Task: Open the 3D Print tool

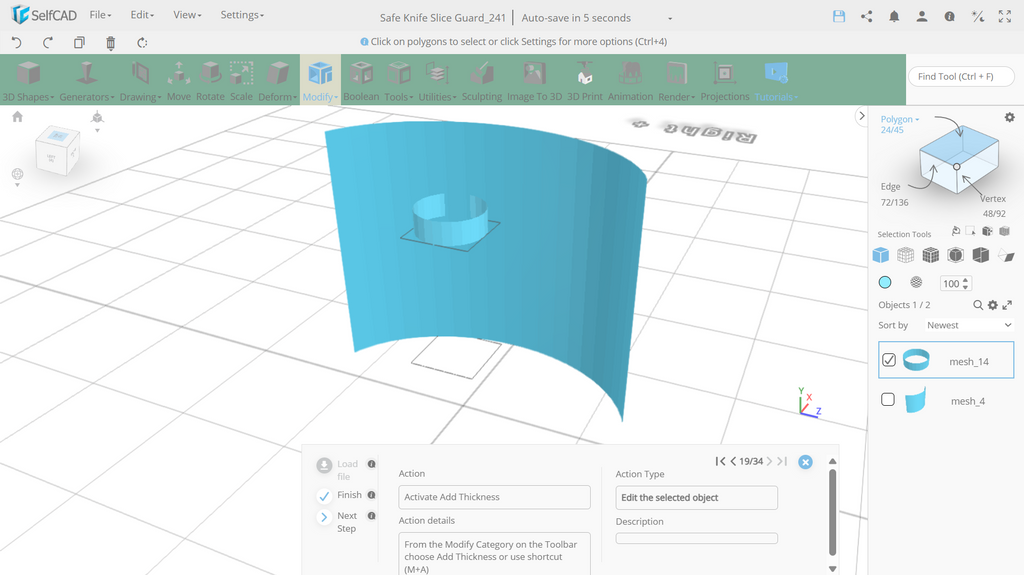Action: 584,82
